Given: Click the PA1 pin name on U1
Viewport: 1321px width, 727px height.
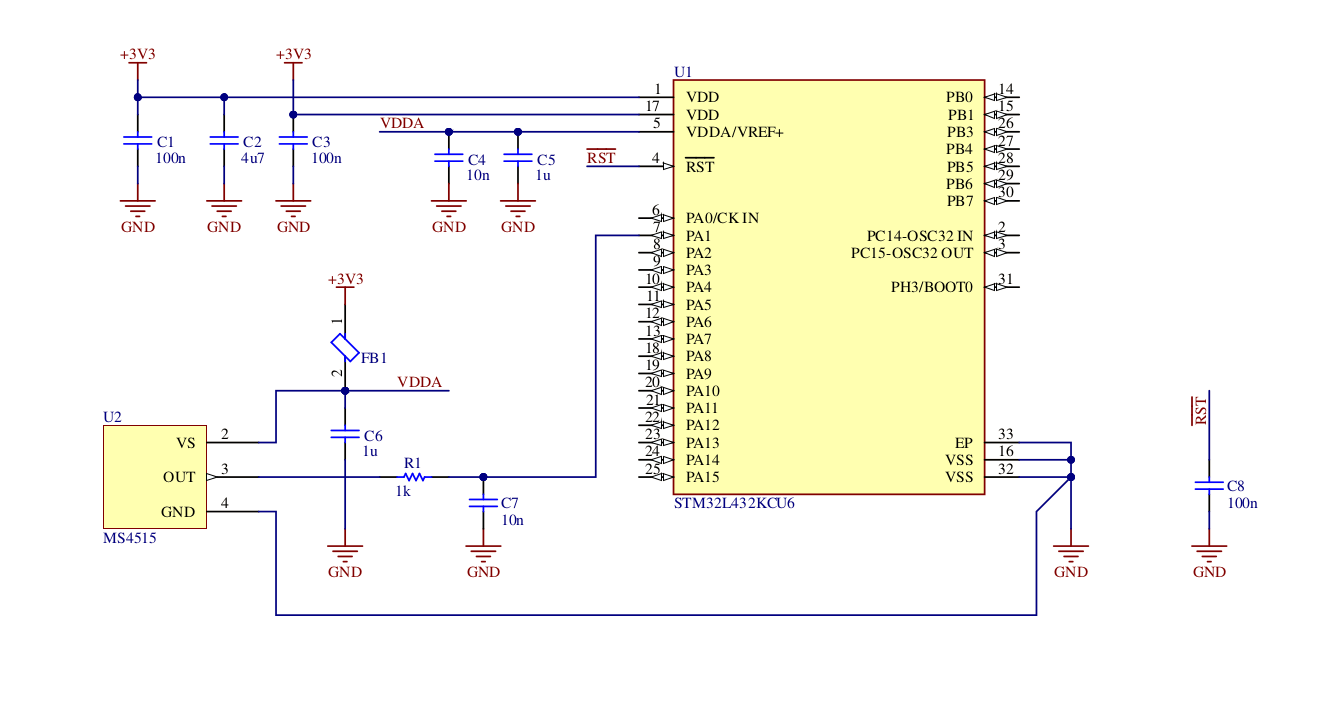Looking at the screenshot, I should (x=698, y=235).
